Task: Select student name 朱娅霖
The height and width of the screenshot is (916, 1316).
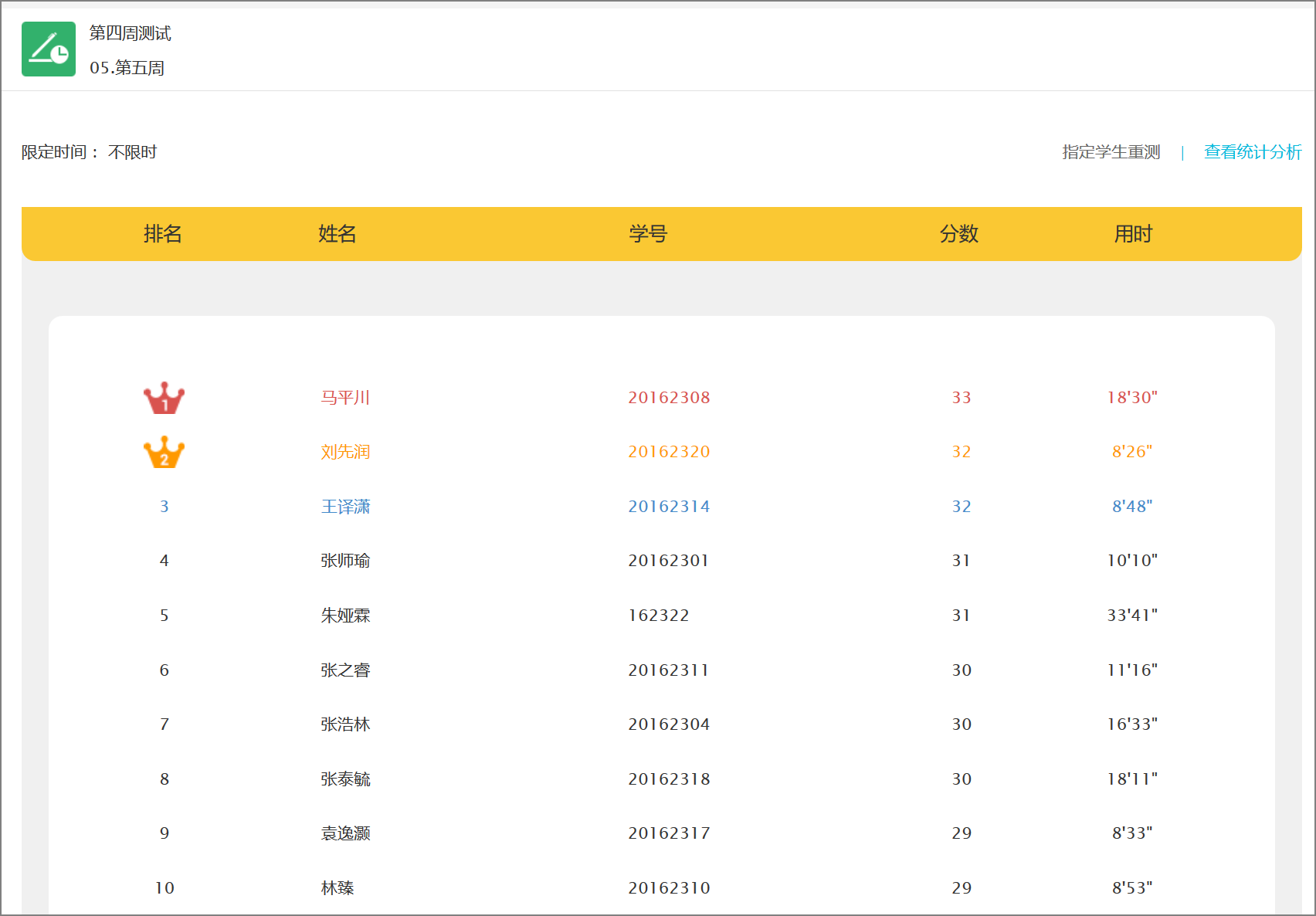Action: pyautogui.click(x=345, y=616)
